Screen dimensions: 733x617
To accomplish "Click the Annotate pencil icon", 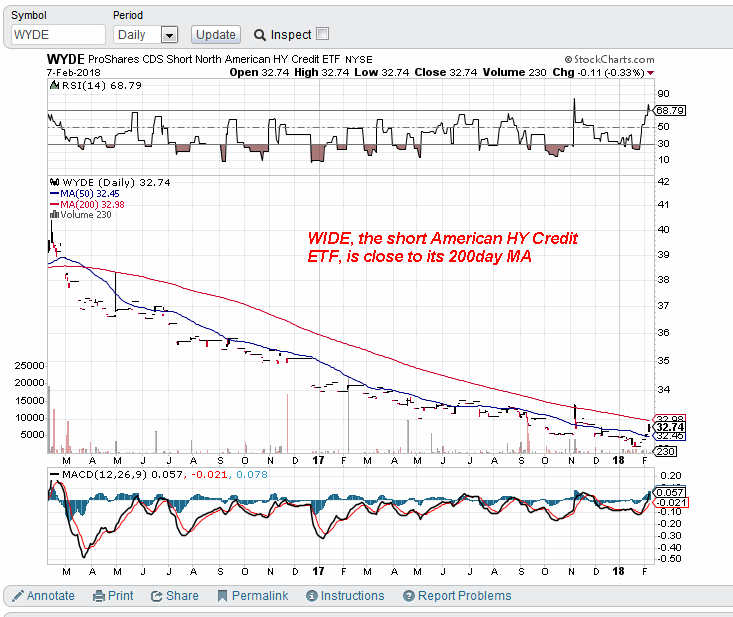I will click(18, 595).
